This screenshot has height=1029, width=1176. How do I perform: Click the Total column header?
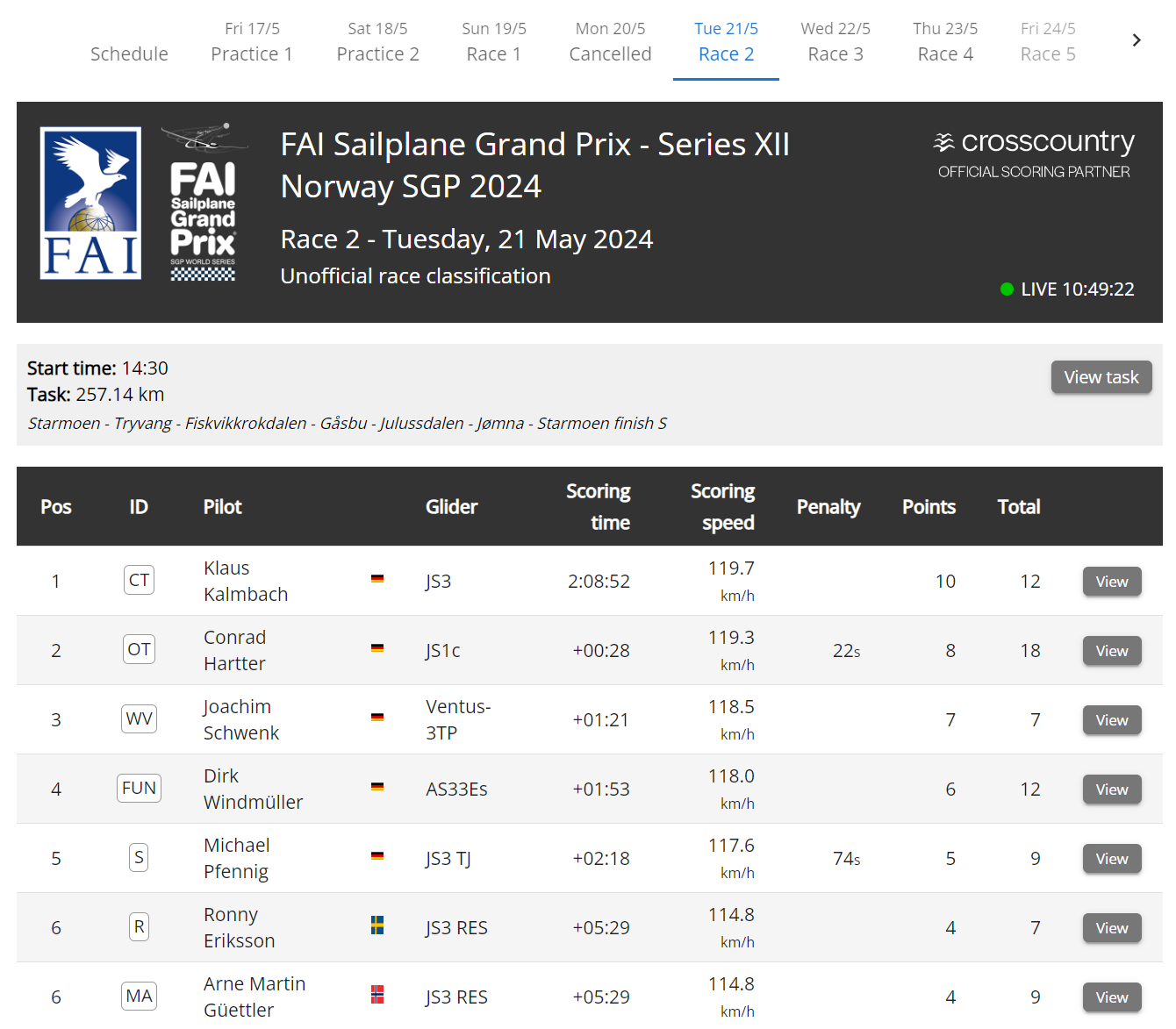(x=1019, y=507)
